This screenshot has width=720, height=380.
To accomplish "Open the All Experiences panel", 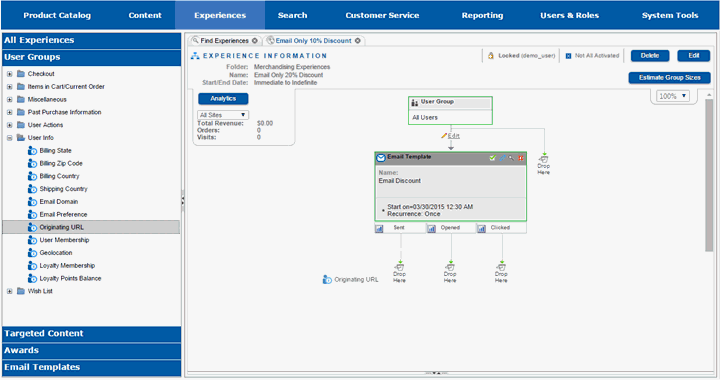I will pos(91,40).
